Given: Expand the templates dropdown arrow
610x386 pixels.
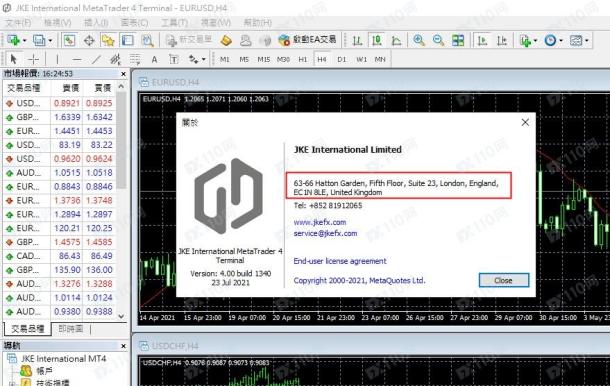Looking at the screenshot, I should (587, 40).
